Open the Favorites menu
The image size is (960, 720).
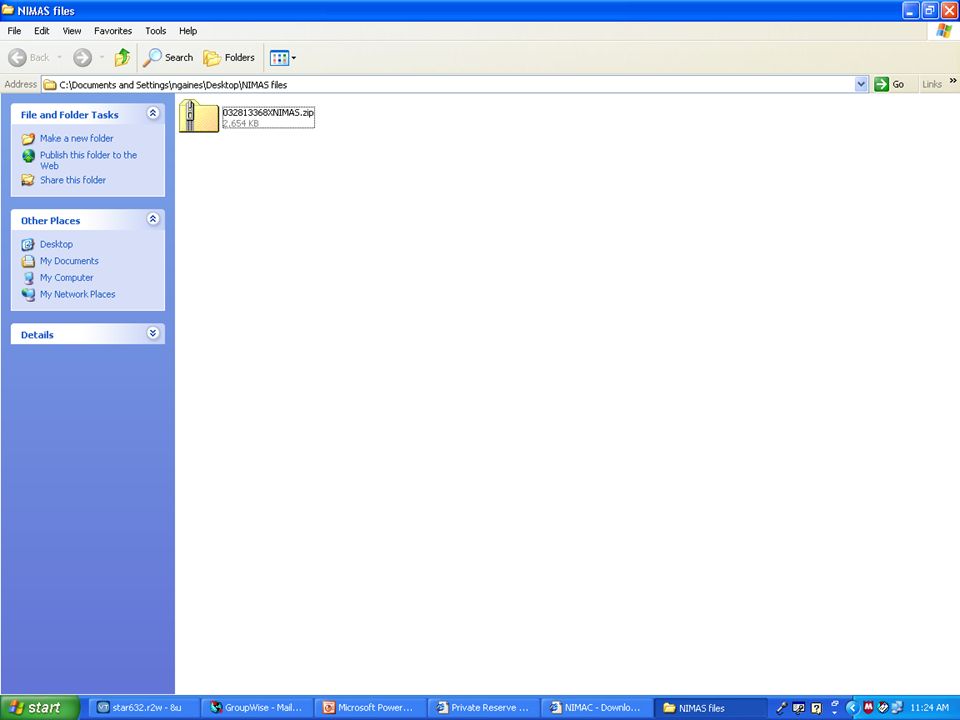point(113,31)
